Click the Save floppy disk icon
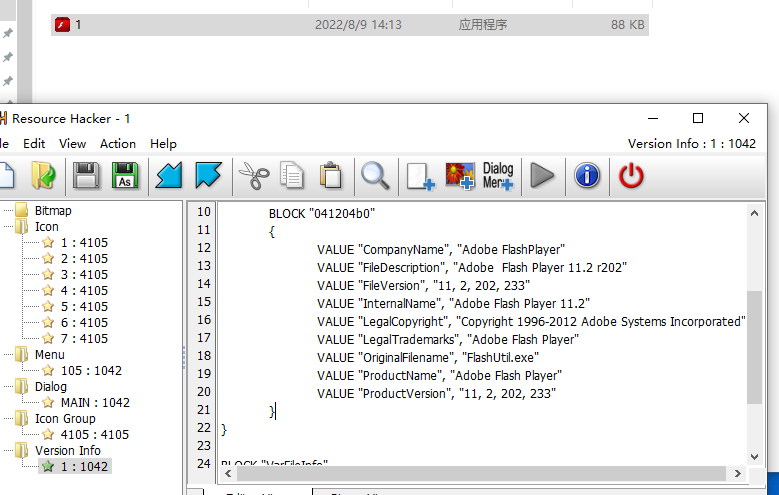The height and width of the screenshot is (495, 779). (x=86, y=175)
